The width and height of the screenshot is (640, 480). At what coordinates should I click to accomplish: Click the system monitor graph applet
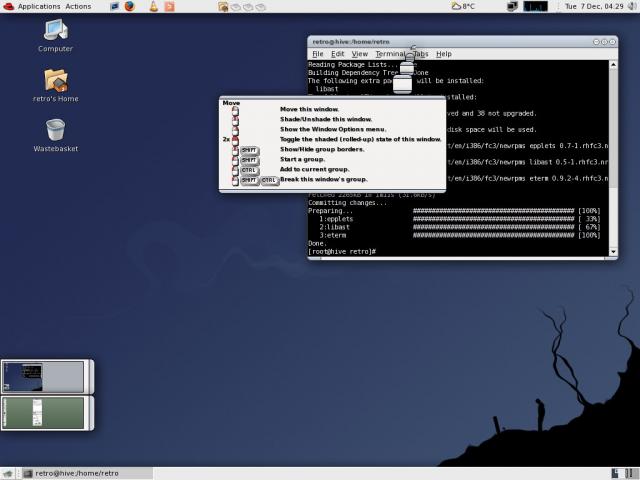[535, 6]
